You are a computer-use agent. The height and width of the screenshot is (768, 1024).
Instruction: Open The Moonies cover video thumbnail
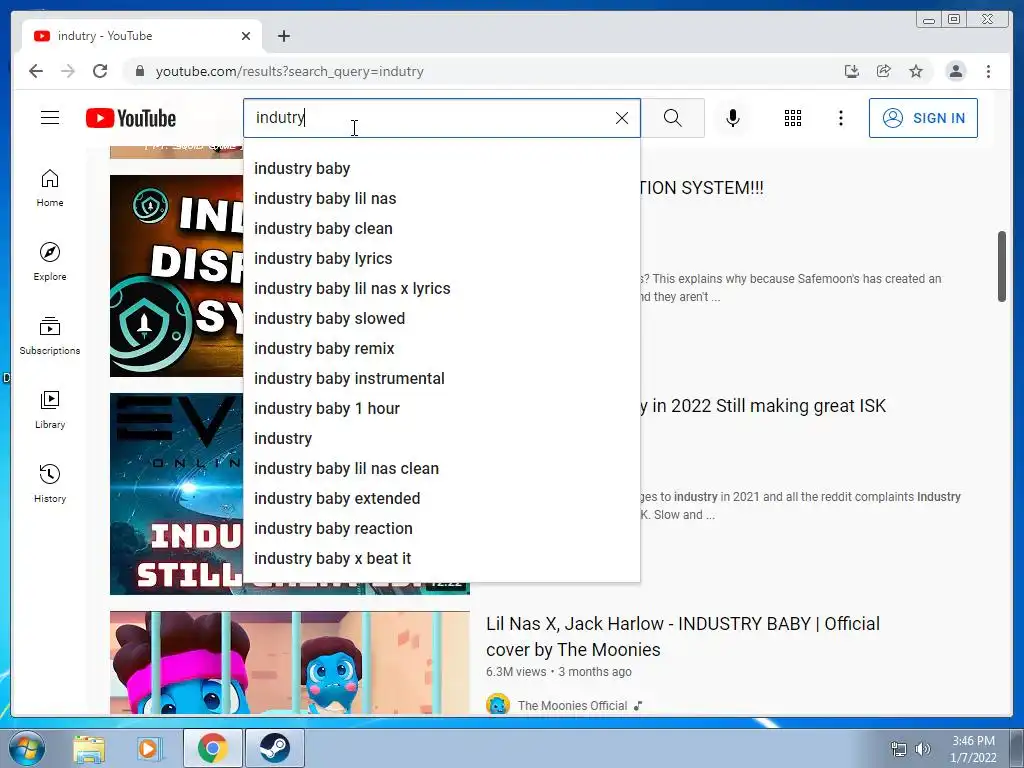(290, 662)
